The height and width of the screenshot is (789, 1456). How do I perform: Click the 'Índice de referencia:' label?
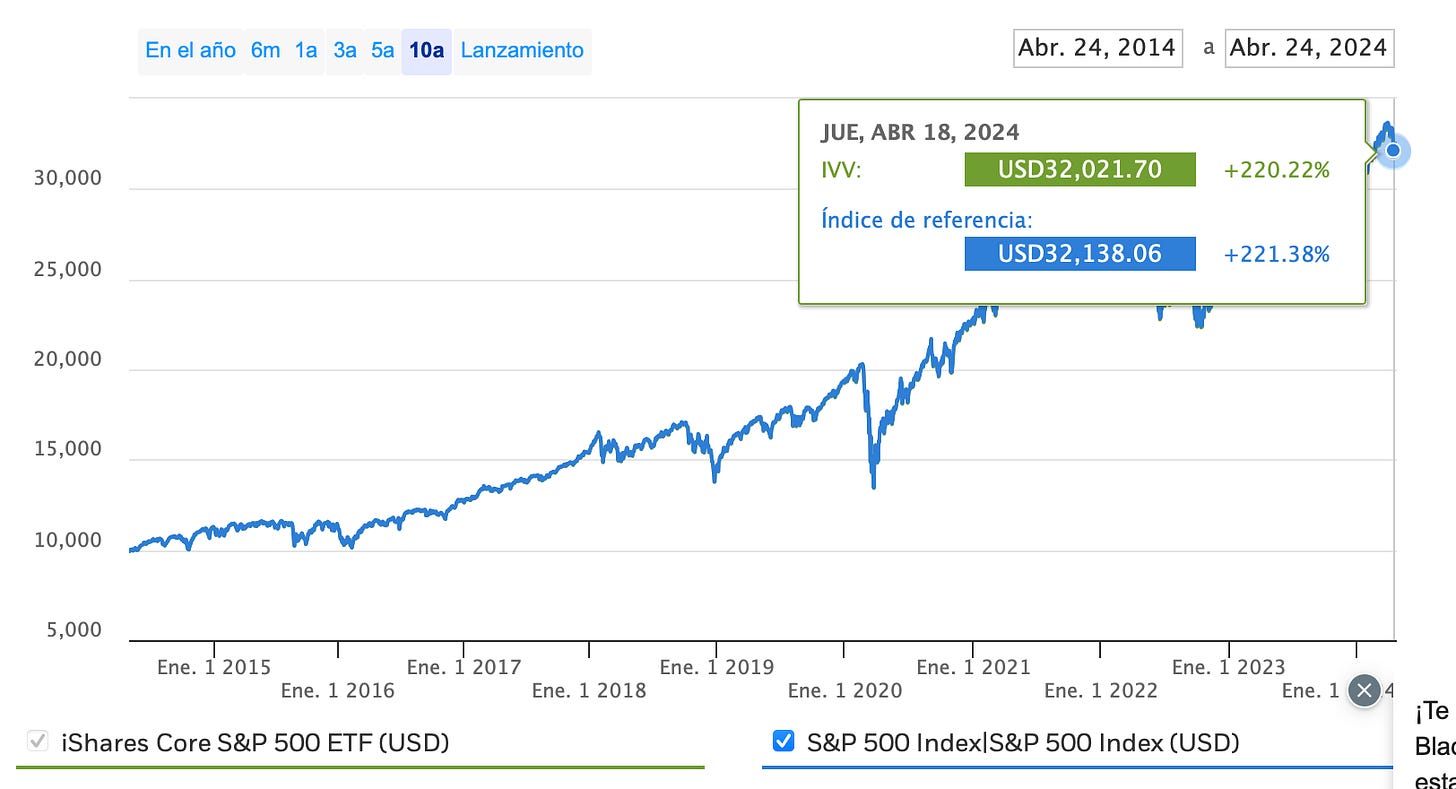(926, 220)
